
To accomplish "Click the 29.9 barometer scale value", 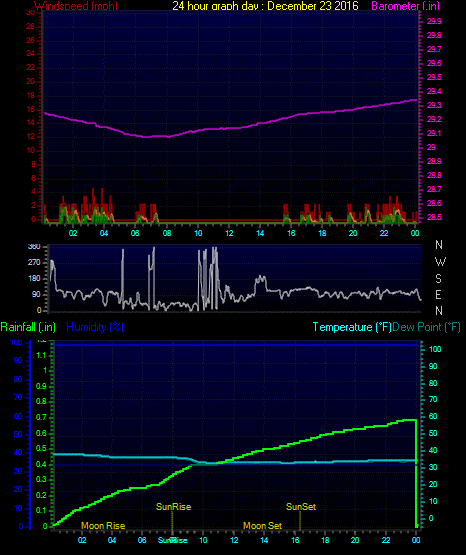I will pyautogui.click(x=434, y=21).
